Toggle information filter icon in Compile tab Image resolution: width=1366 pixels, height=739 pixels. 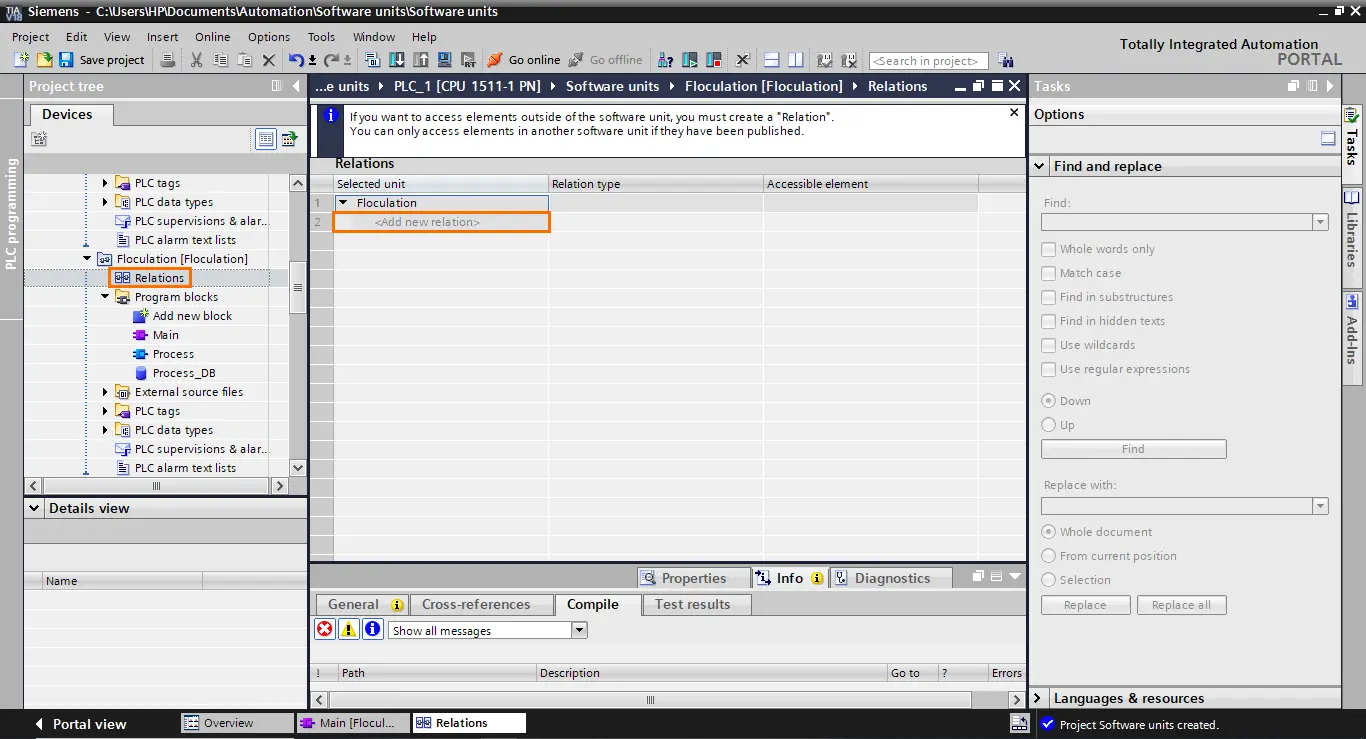(x=373, y=629)
